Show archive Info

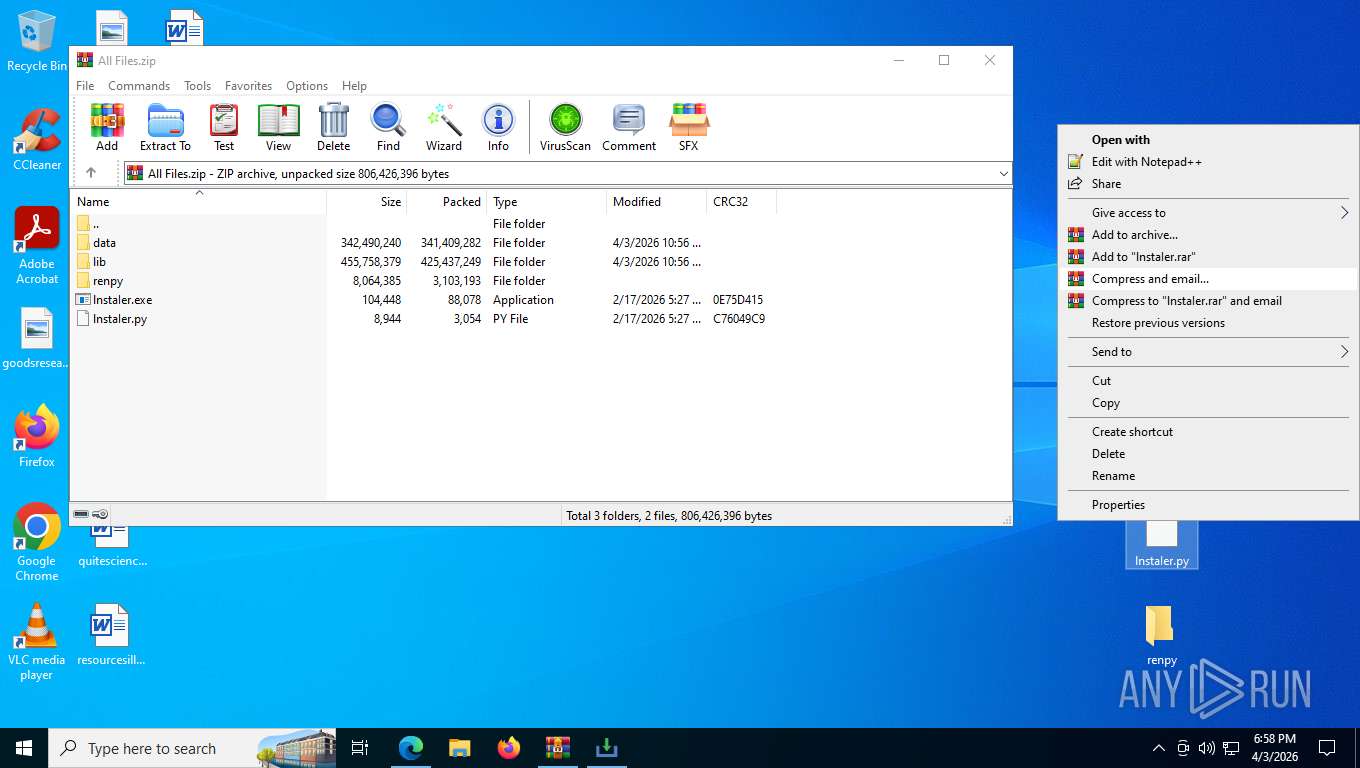tap(498, 127)
